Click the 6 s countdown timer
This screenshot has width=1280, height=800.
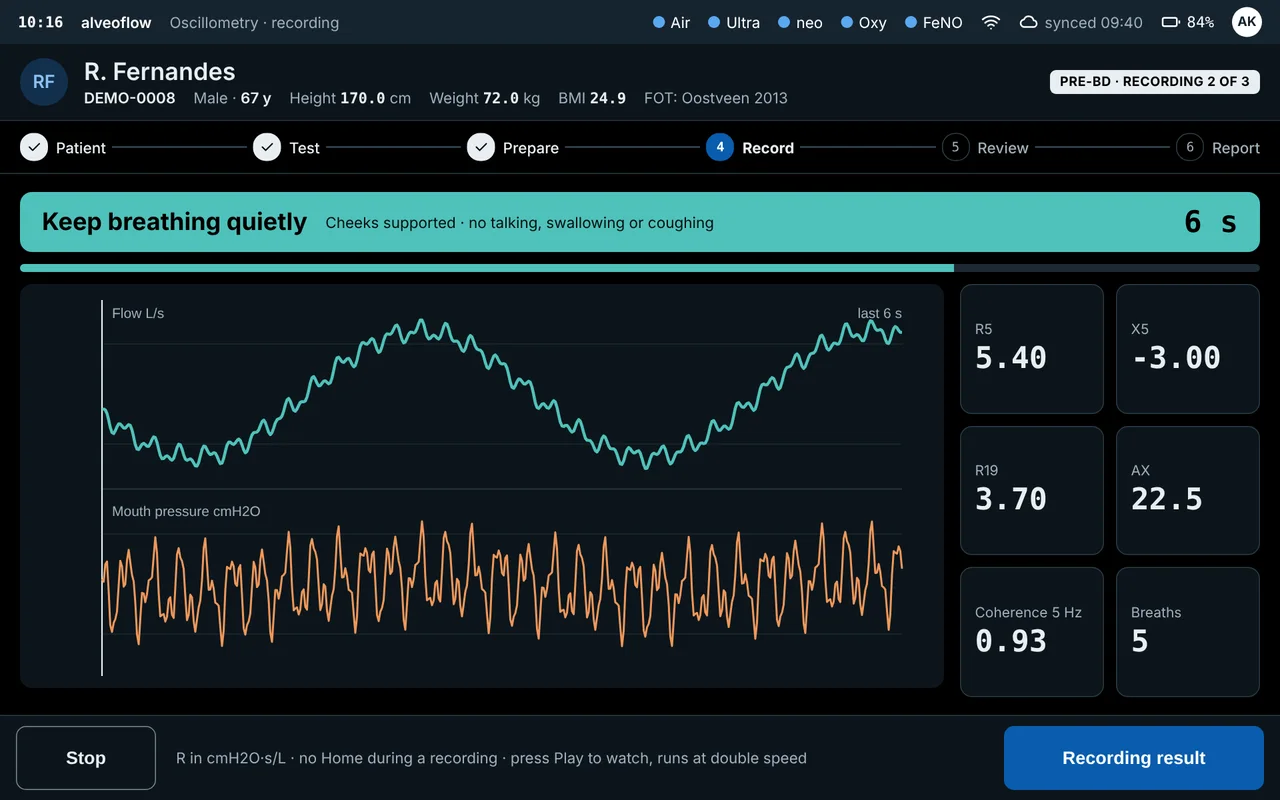[1210, 222]
